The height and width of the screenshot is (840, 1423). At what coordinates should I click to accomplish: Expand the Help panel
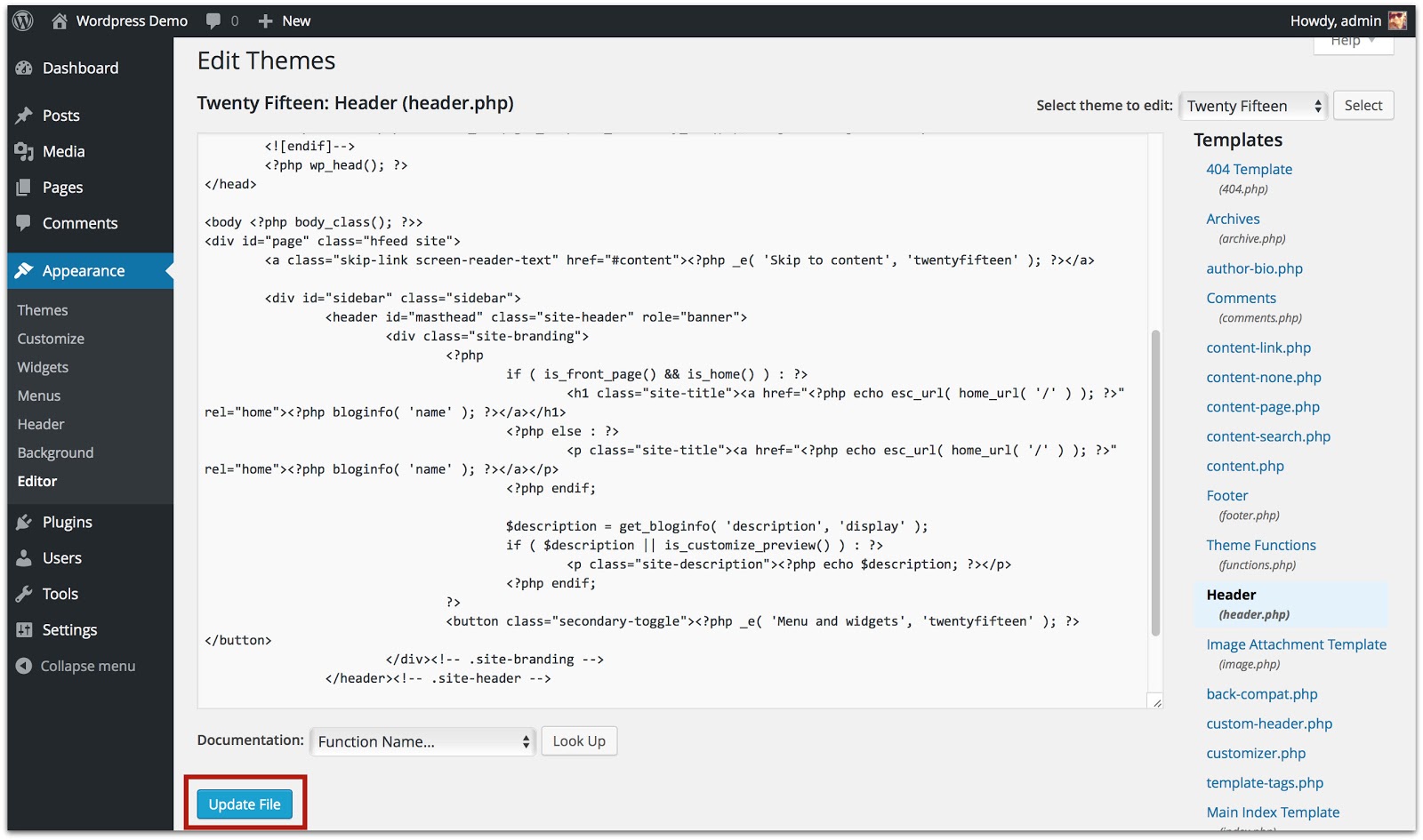tap(1353, 41)
